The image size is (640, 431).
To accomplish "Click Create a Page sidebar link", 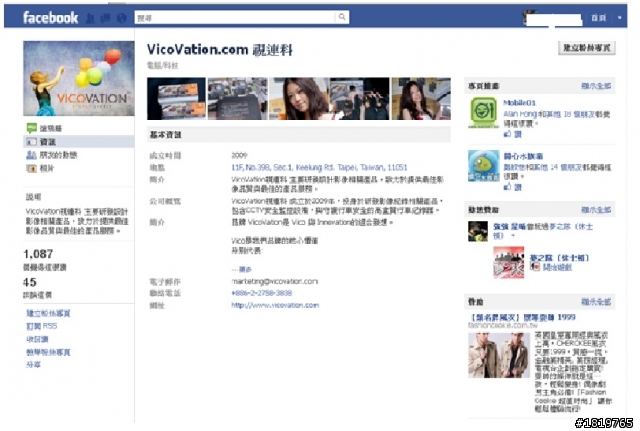I will [x=48, y=313].
